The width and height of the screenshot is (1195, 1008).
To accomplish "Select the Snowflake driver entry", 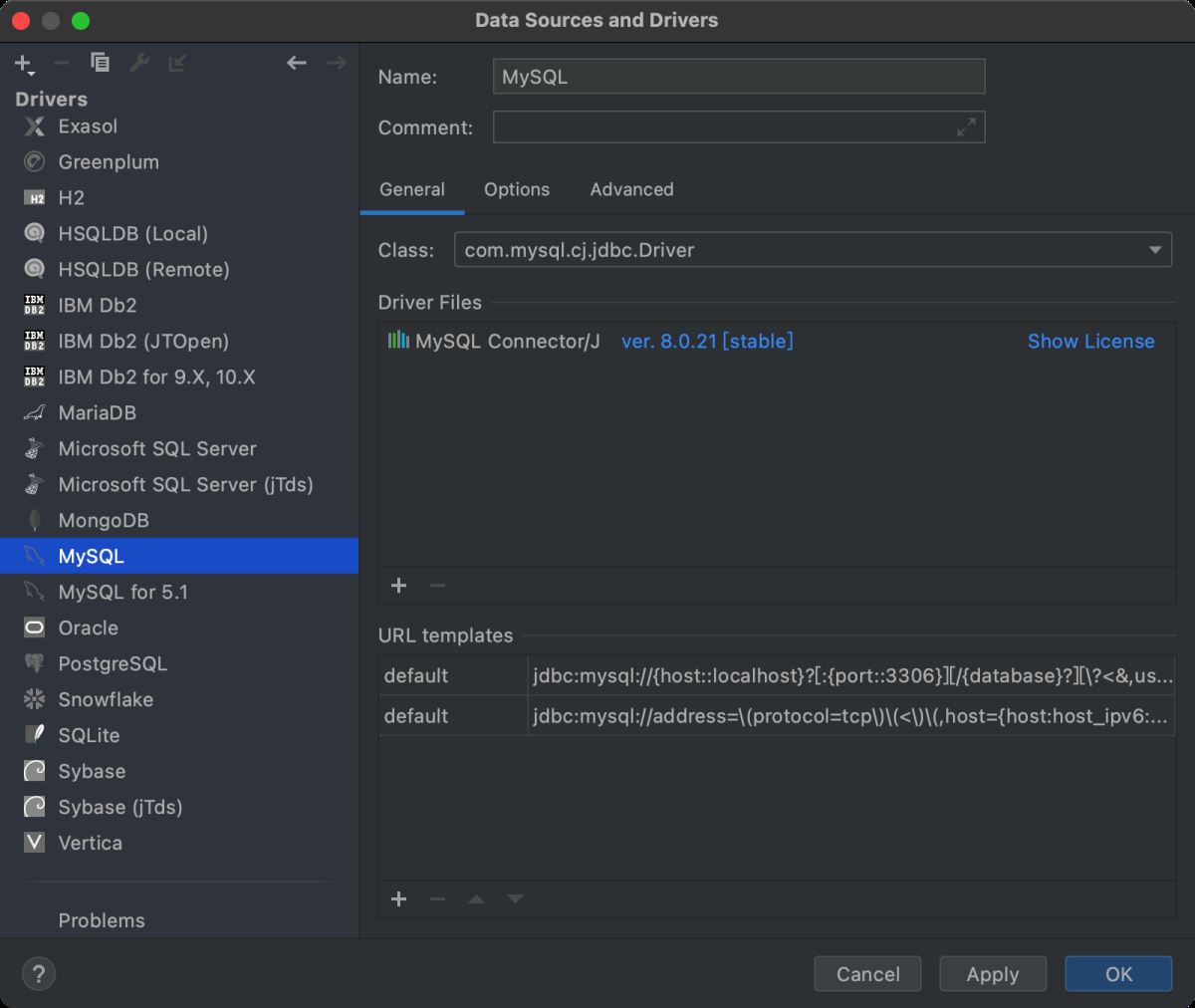I will pos(106,699).
